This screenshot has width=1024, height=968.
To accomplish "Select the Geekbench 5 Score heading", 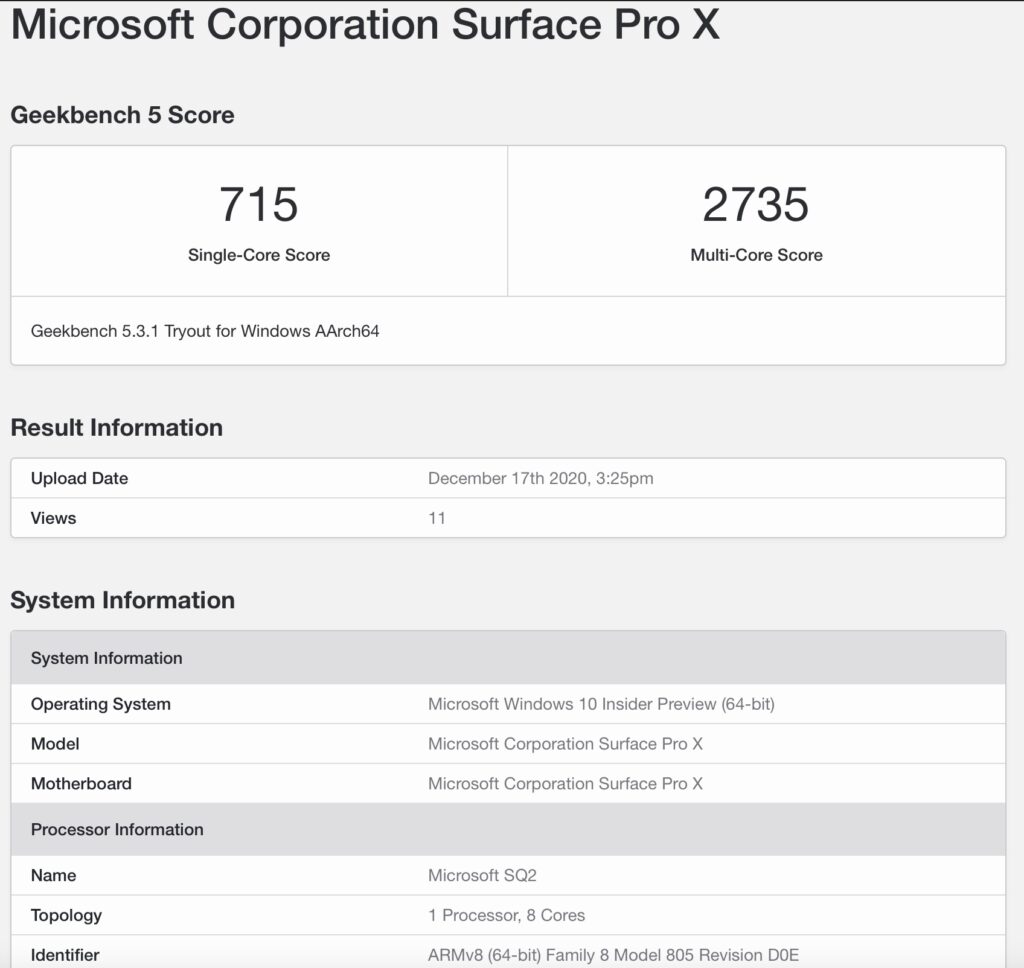I will pyautogui.click(x=122, y=115).
